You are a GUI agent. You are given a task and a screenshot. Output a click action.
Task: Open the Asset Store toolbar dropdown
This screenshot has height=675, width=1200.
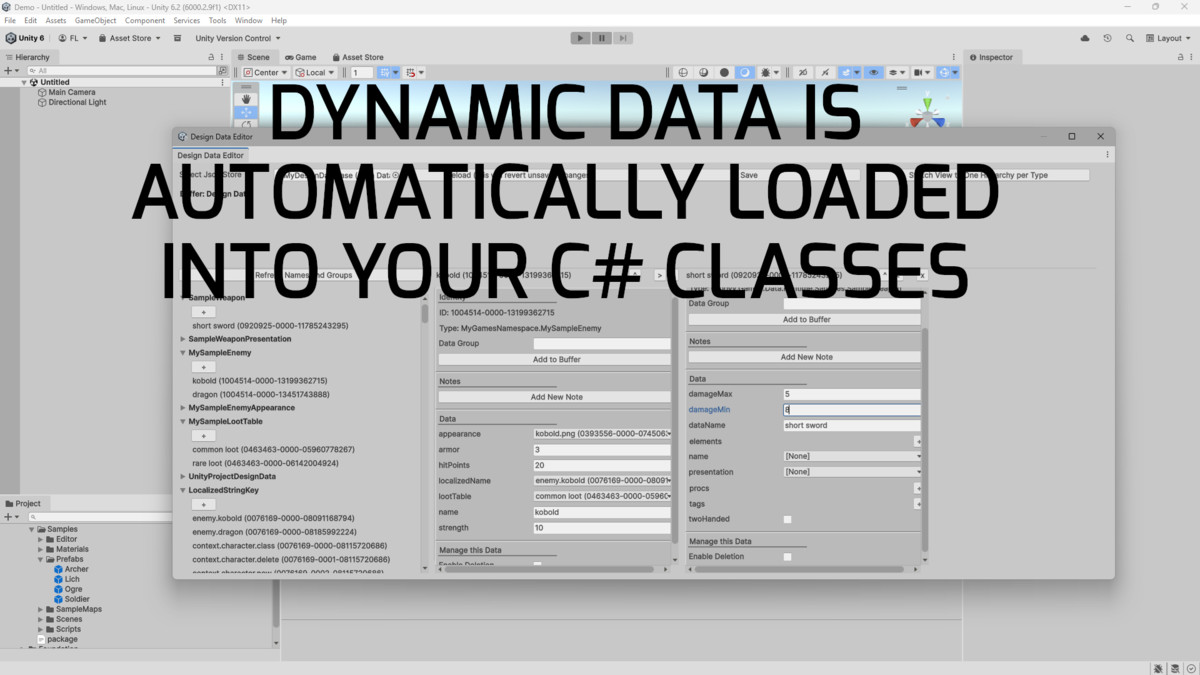pyautogui.click(x=130, y=38)
